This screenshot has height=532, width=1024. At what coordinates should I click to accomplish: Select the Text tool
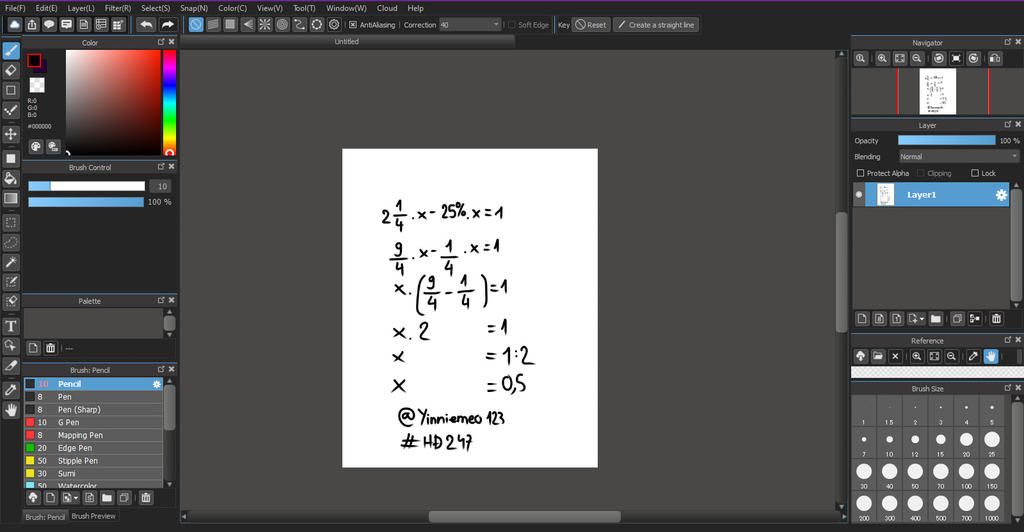(x=11, y=326)
